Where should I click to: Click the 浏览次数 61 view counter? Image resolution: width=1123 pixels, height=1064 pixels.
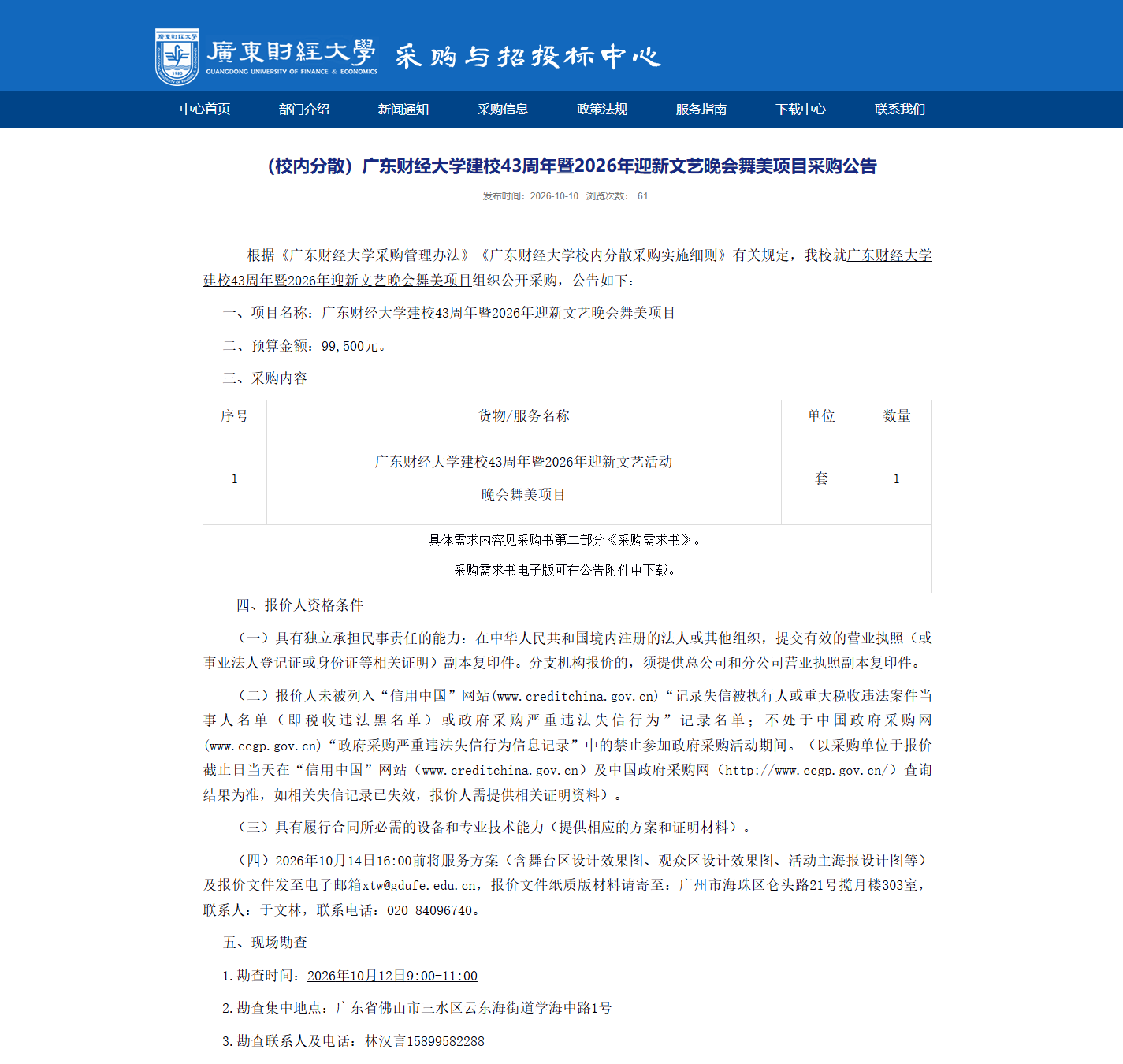(x=617, y=196)
